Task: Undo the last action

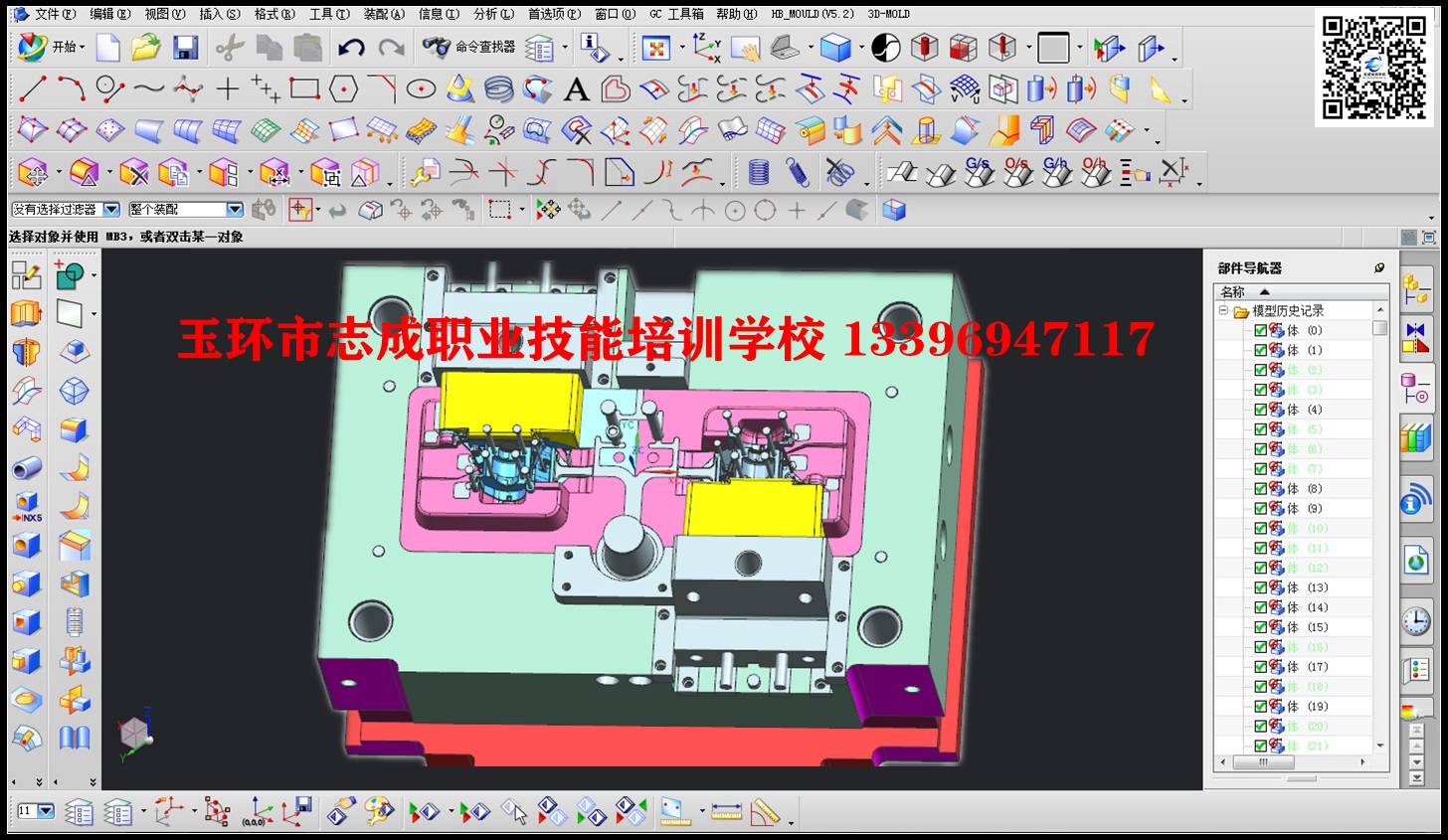Action: (x=350, y=47)
